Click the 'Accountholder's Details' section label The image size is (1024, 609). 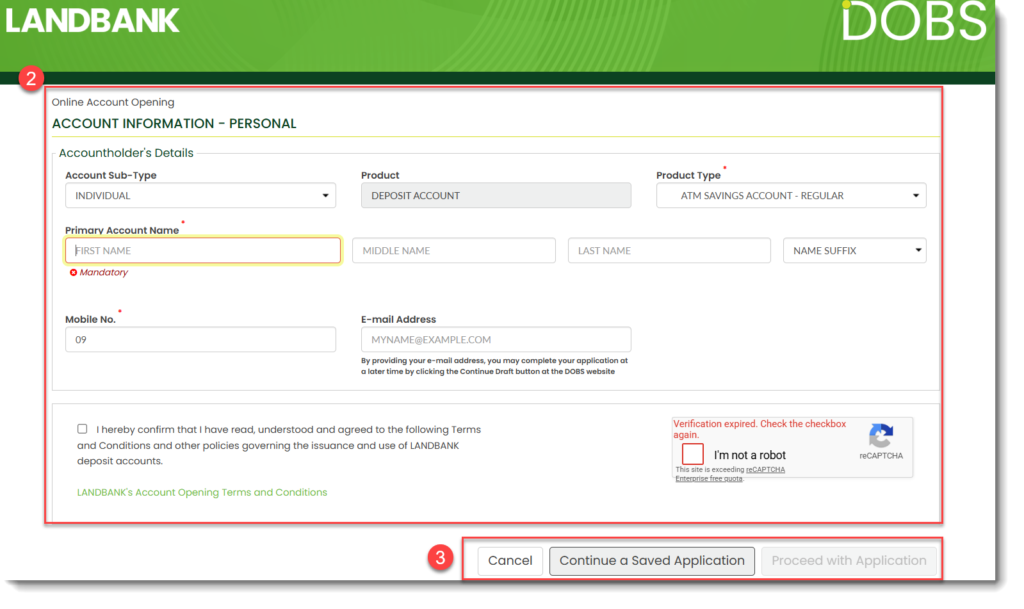(126, 153)
